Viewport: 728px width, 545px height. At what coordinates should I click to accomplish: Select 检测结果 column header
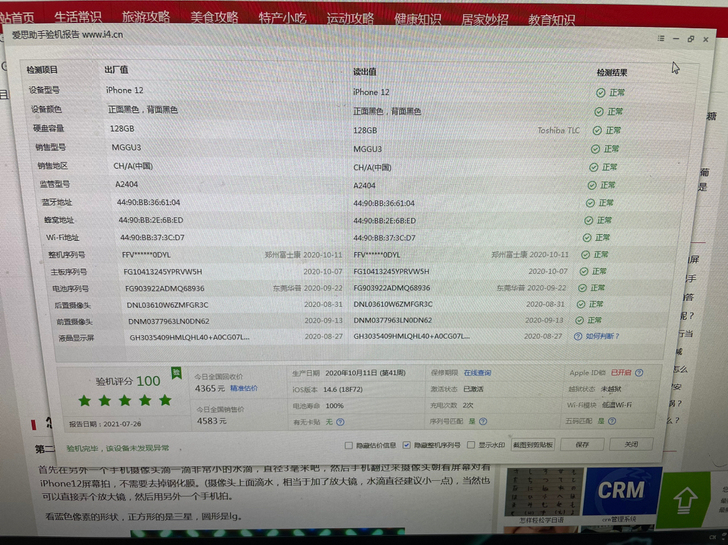(x=612, y=73)
